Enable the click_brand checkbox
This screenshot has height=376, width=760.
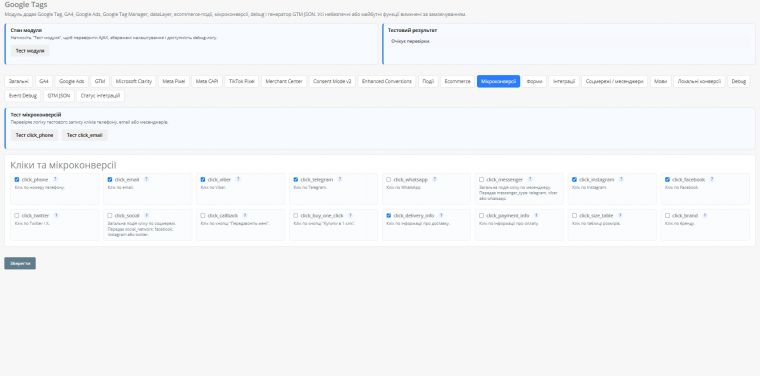click(x=667, y=216)
